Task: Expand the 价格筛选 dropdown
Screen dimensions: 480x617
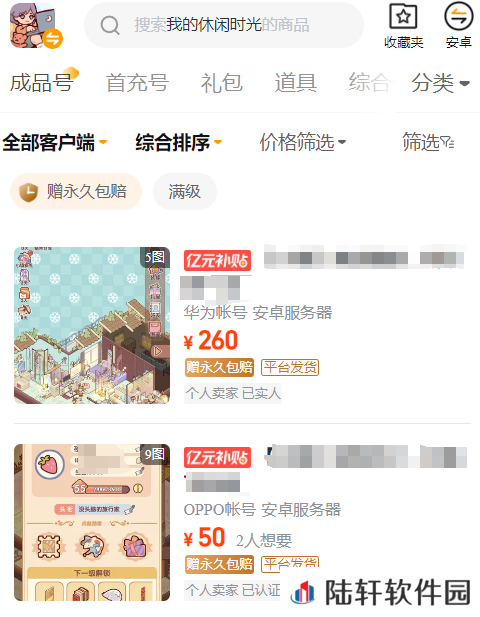Action: click(x=303, y=142)
